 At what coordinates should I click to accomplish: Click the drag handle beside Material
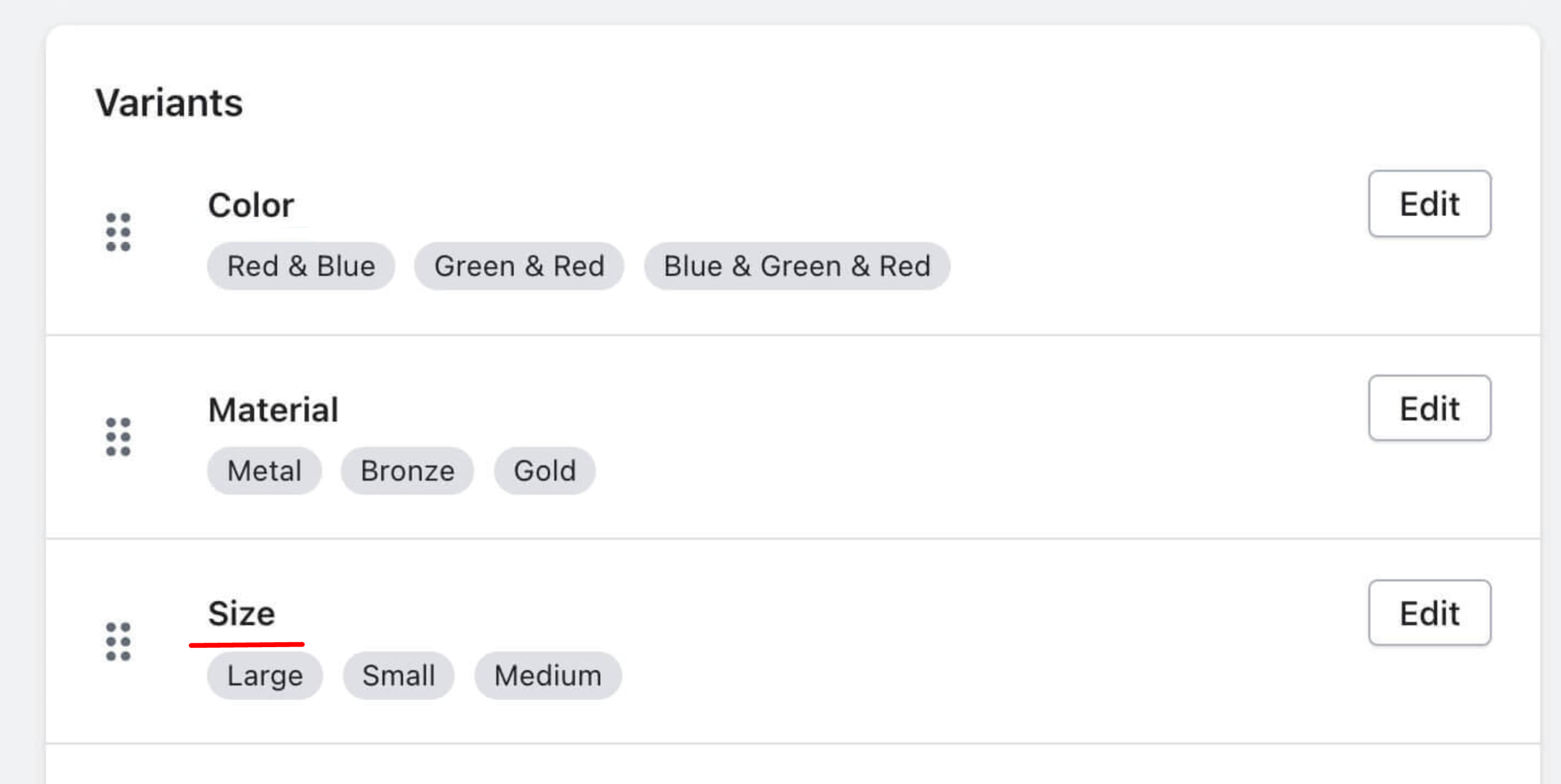click(x=119, y=436)
